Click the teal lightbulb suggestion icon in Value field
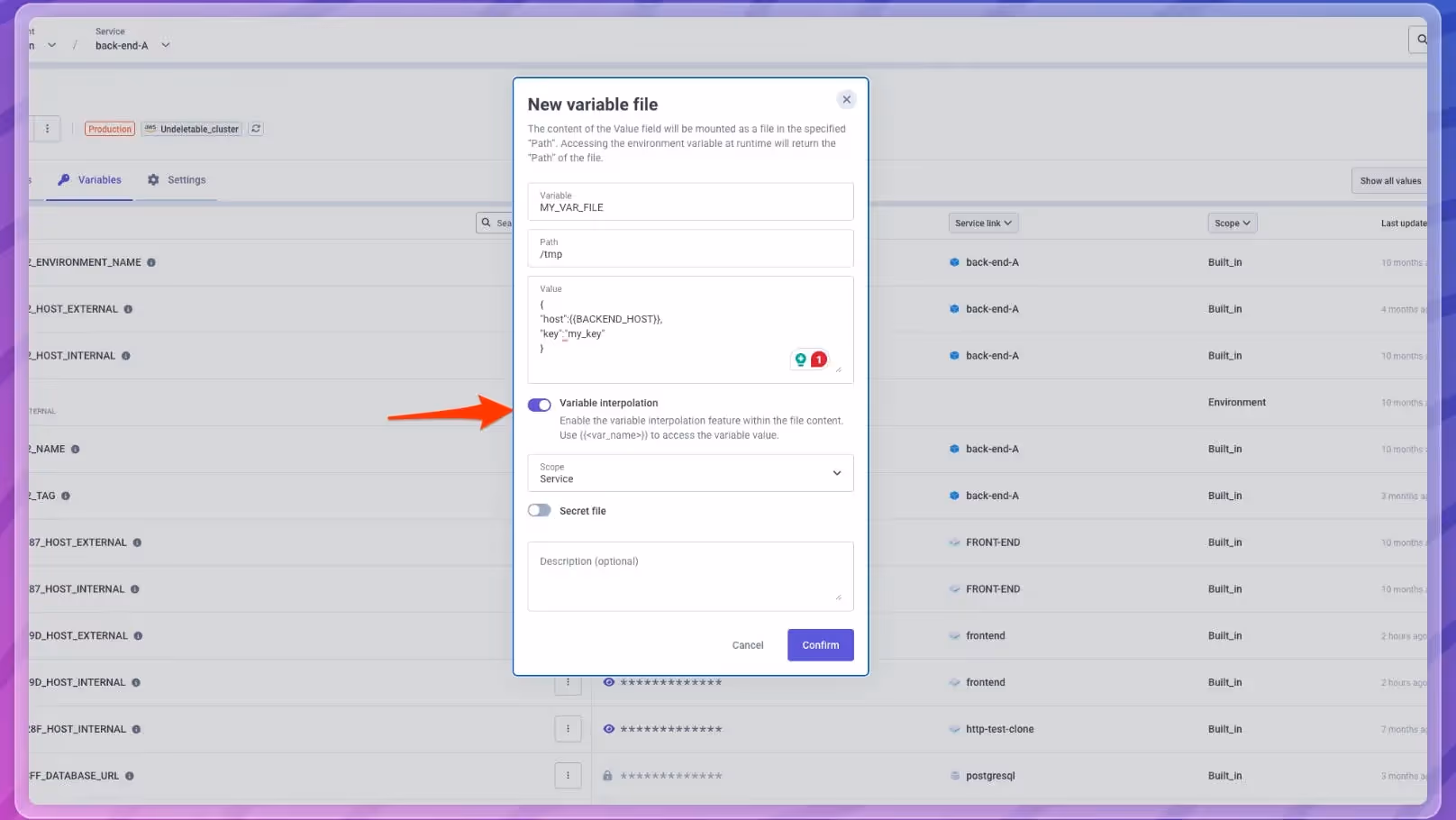1456x820 pixels. click(x=800, y=359)
